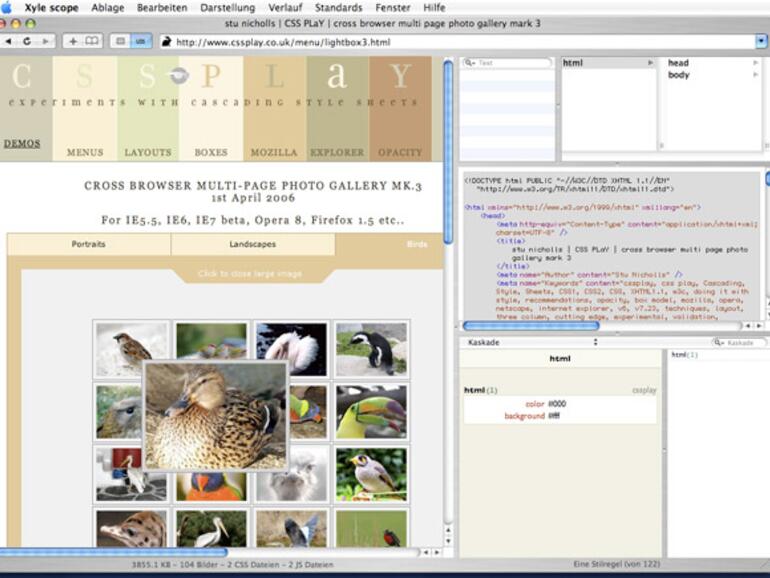
Task: Click the forward arrow in toolbar
Action: pyautogui.click(x=46, y=41)
